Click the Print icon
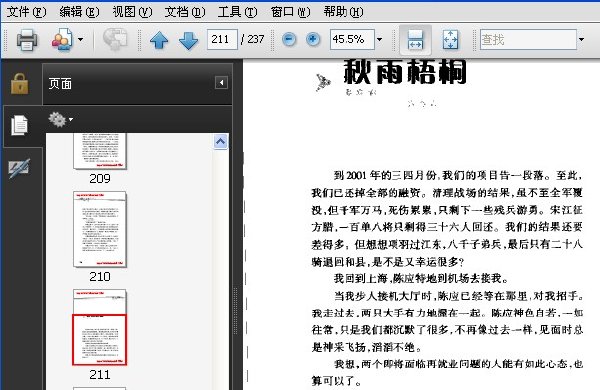The height and width of the screenshot is (390, 600). [x=27, y=39]
